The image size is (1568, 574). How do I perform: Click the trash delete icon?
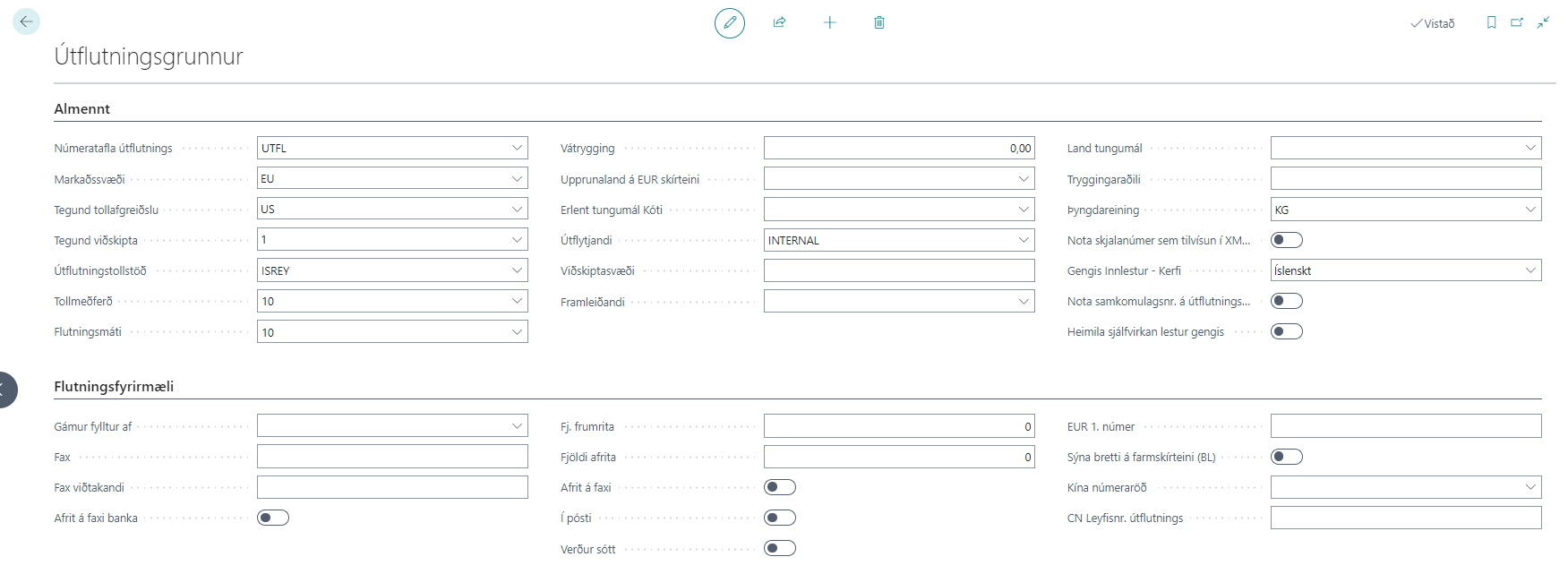pyautogui.click(x=878, y=22)
